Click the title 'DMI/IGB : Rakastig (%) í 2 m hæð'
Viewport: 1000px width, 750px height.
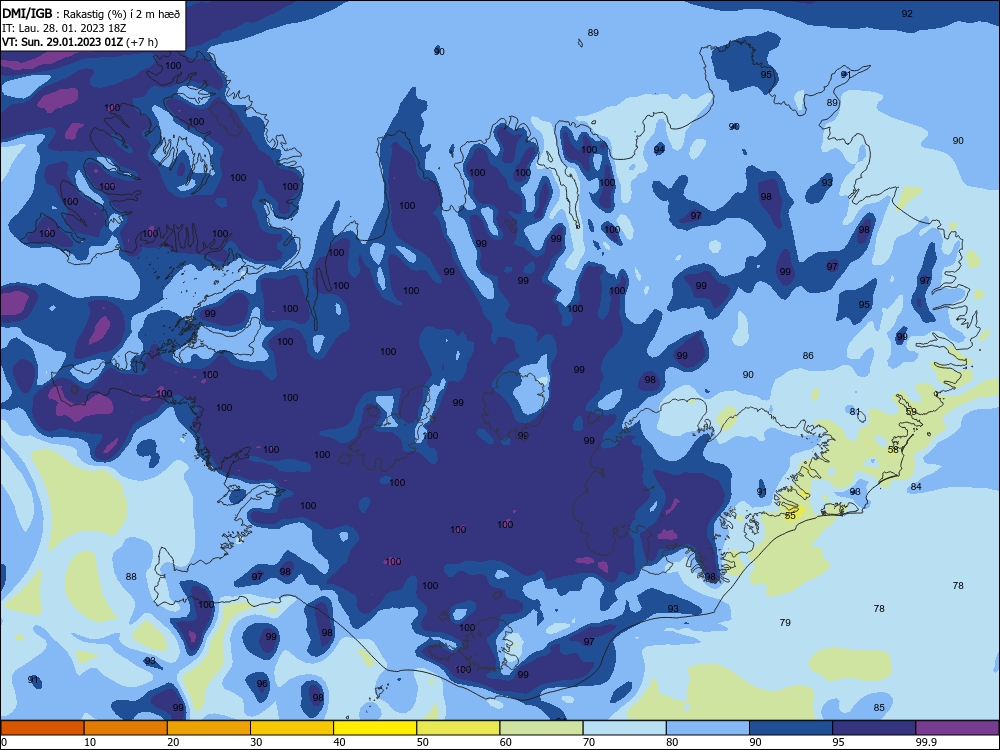91,13
